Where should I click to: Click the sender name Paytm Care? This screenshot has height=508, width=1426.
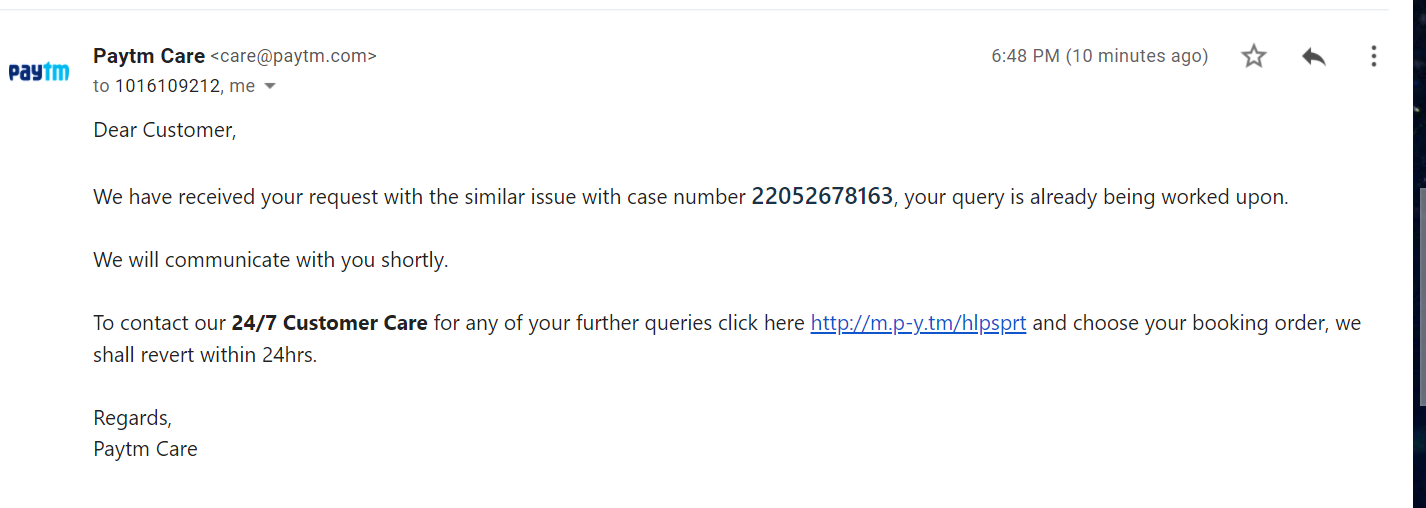point(149,56)
